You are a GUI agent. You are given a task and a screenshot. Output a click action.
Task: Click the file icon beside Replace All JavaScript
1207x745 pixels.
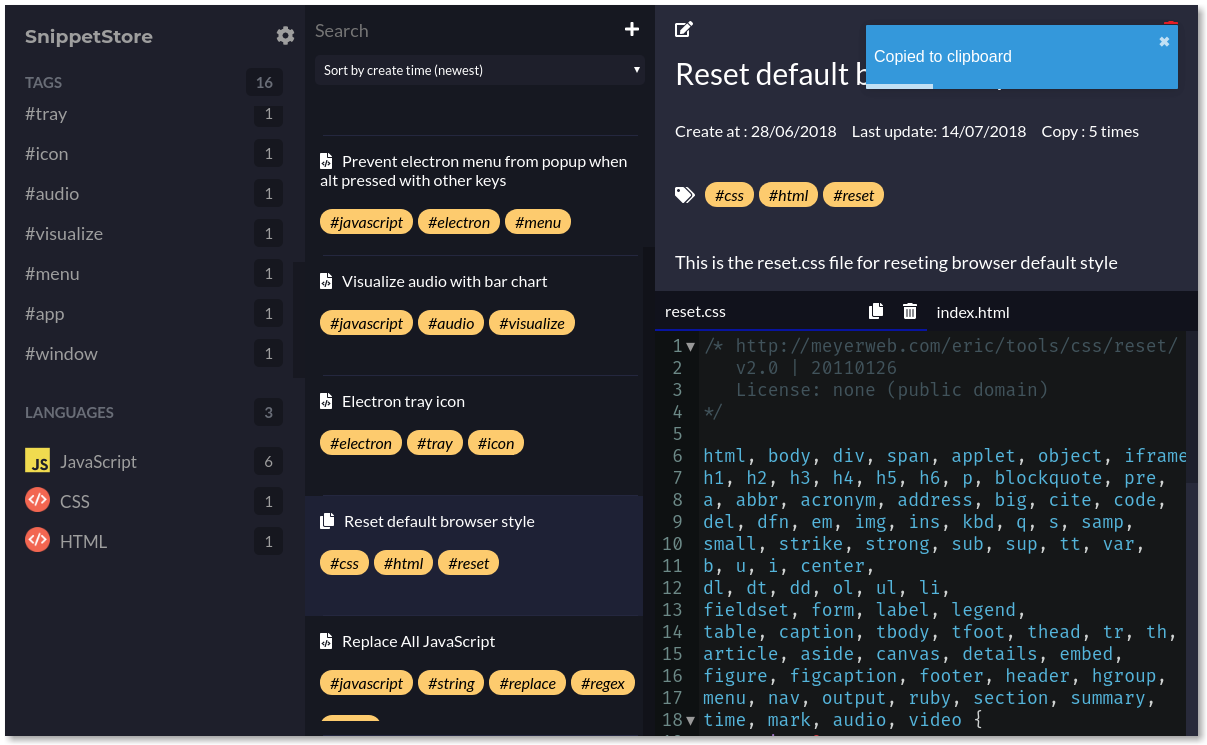tap(326, 641)
